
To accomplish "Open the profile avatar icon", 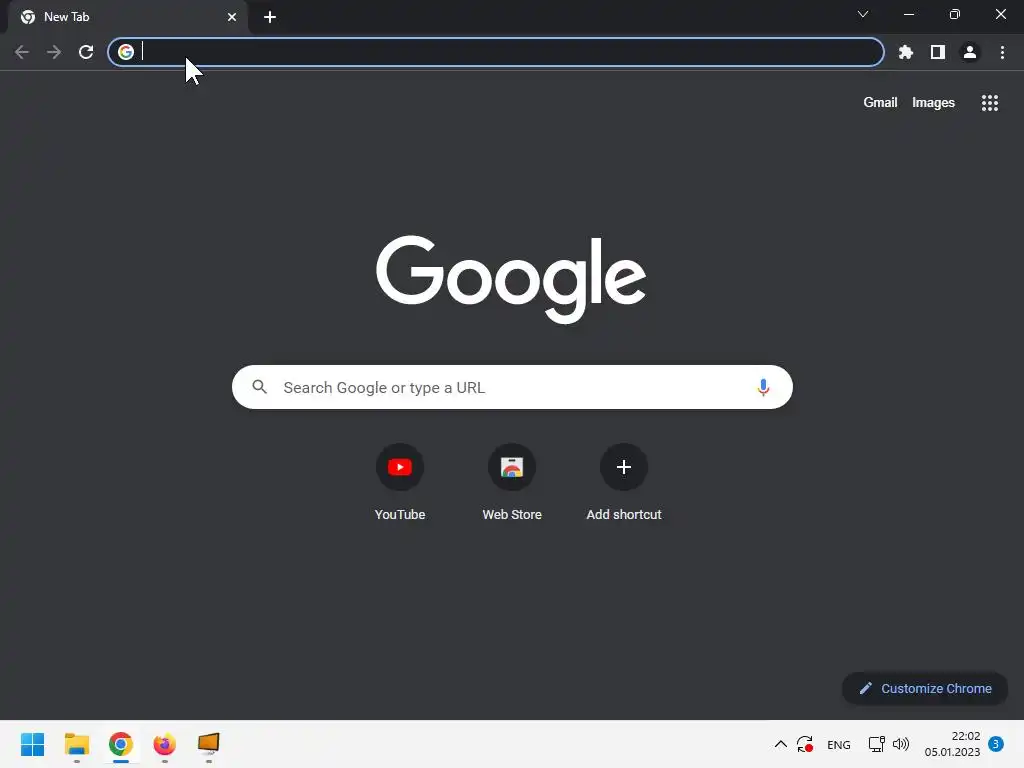I will point(970,52).
